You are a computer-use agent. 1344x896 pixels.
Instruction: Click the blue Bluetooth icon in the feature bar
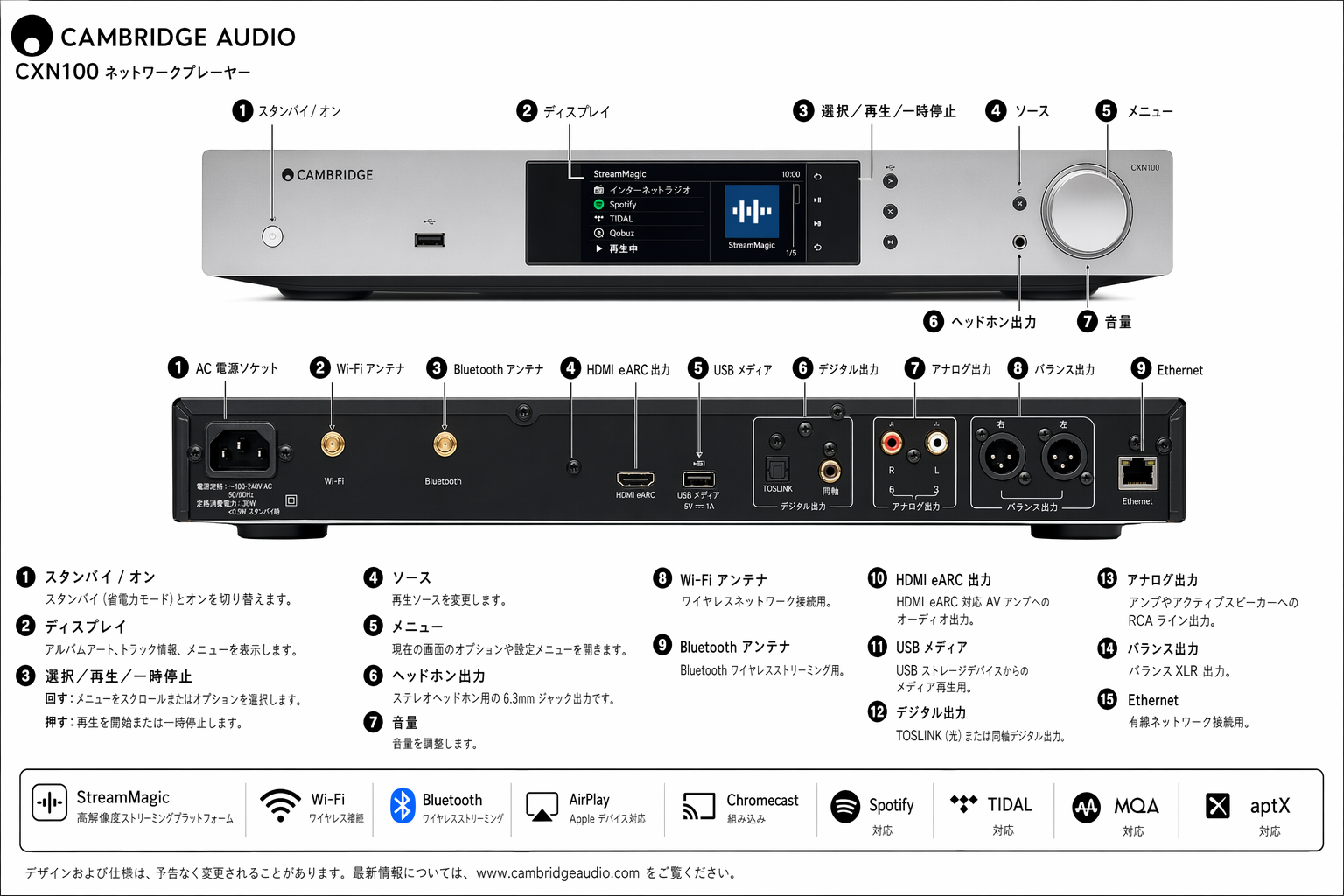402,805
